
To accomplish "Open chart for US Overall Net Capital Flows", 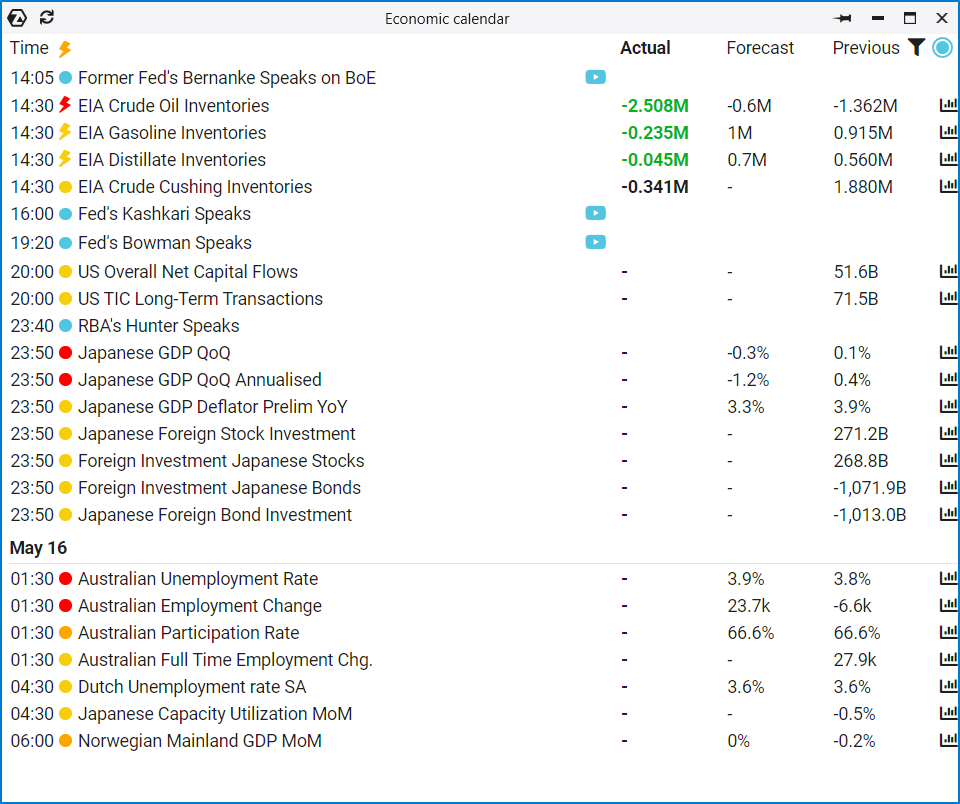I will [948, 271].
